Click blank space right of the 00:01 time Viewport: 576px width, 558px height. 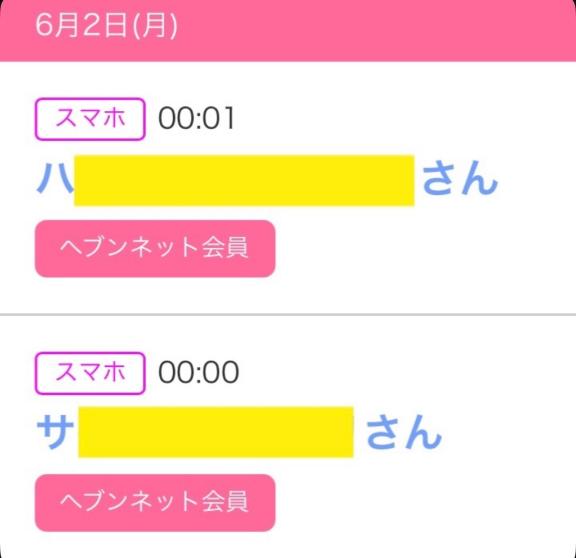click(404, 118)
